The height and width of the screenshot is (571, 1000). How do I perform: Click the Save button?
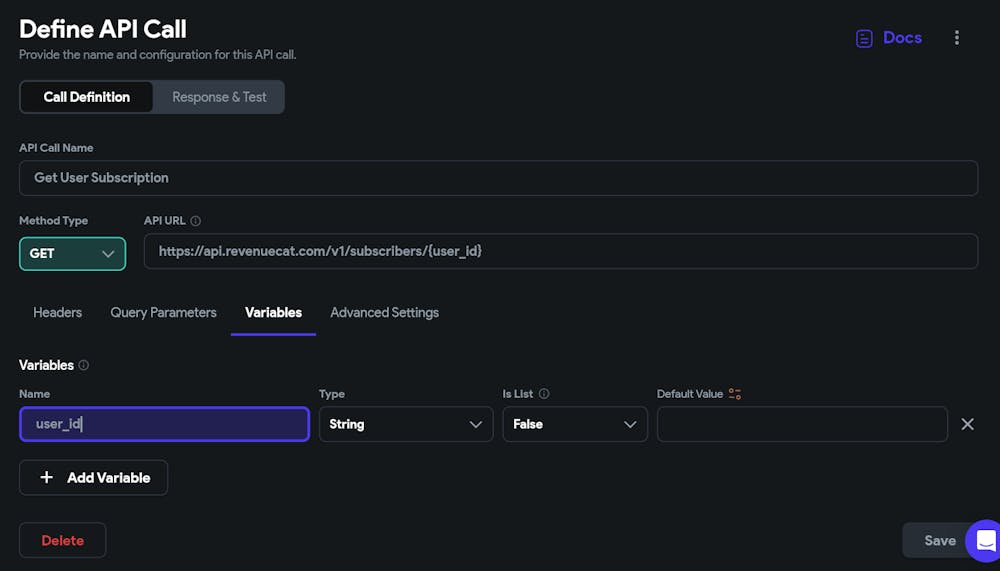click(x=933, y=540)
